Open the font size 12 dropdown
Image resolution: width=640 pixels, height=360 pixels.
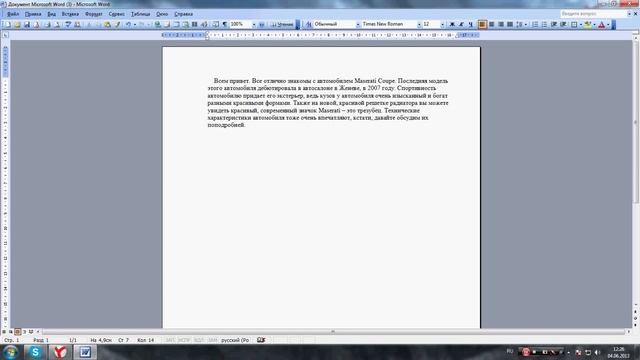[442, 24]
